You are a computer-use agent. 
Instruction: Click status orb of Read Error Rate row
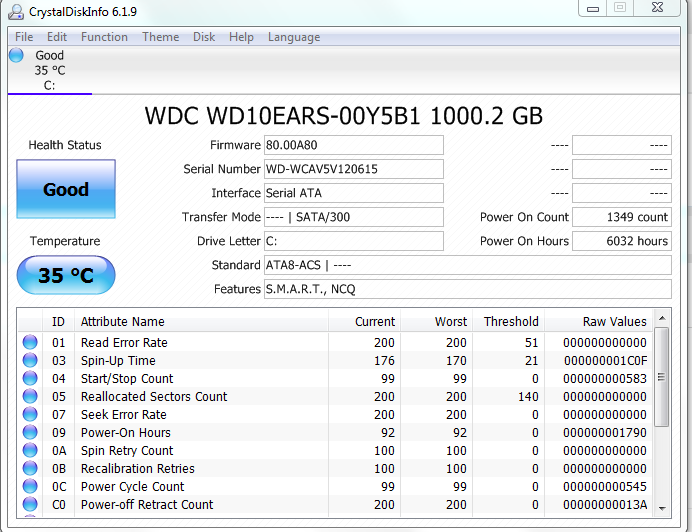pos(30,342)
